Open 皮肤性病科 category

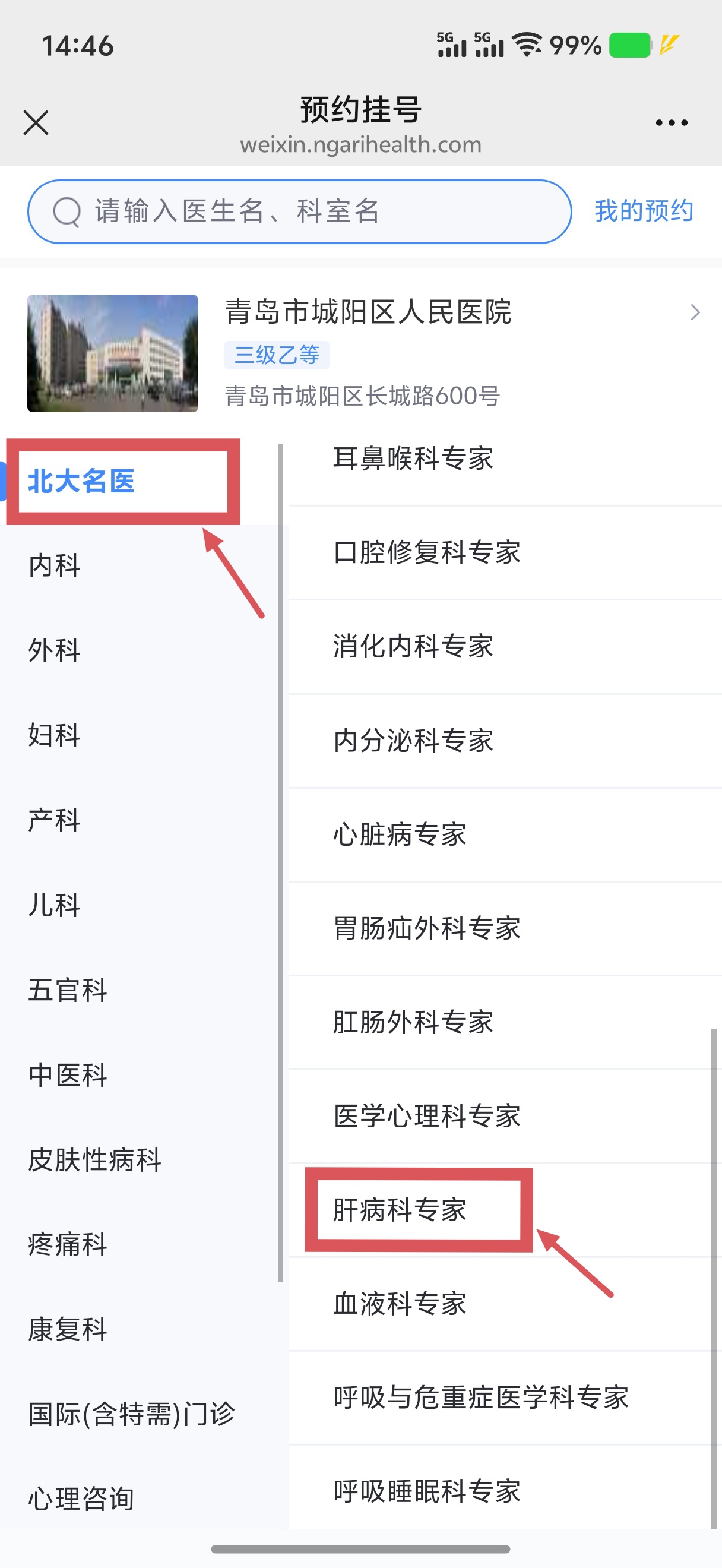(95, 1159)
